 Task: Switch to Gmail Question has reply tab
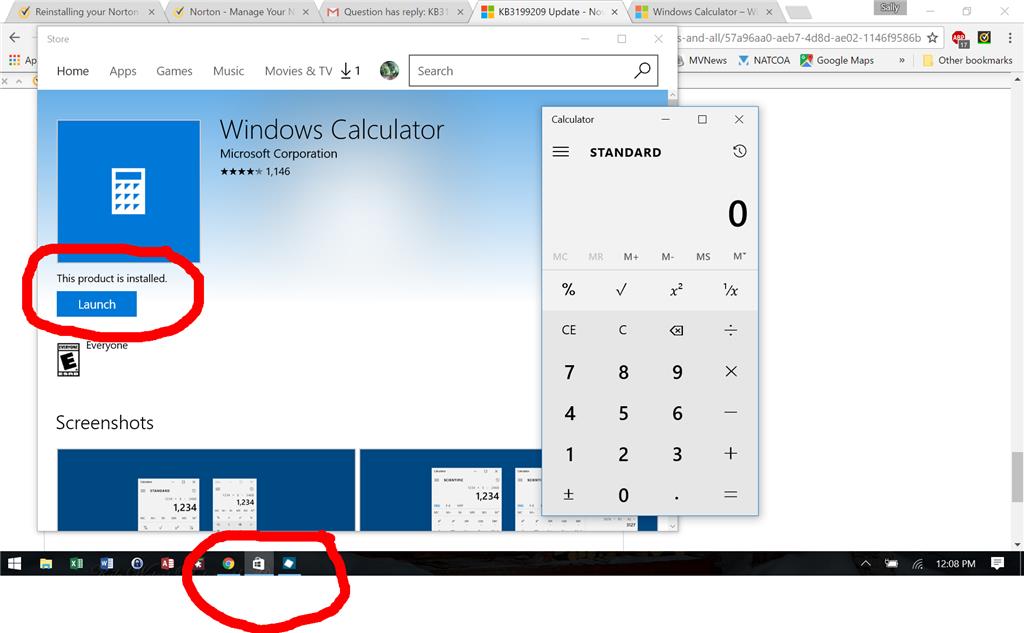pyautogui.click(x=396, y=12)
